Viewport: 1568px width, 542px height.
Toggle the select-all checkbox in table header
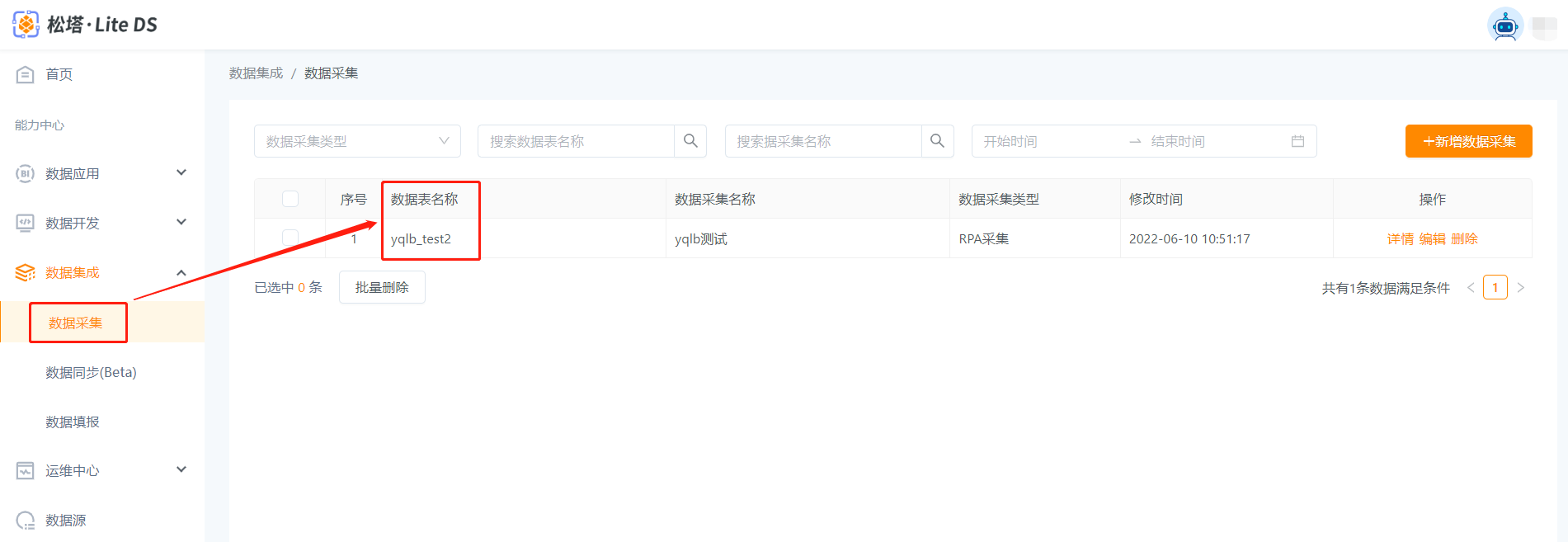(x=290, y=199)
